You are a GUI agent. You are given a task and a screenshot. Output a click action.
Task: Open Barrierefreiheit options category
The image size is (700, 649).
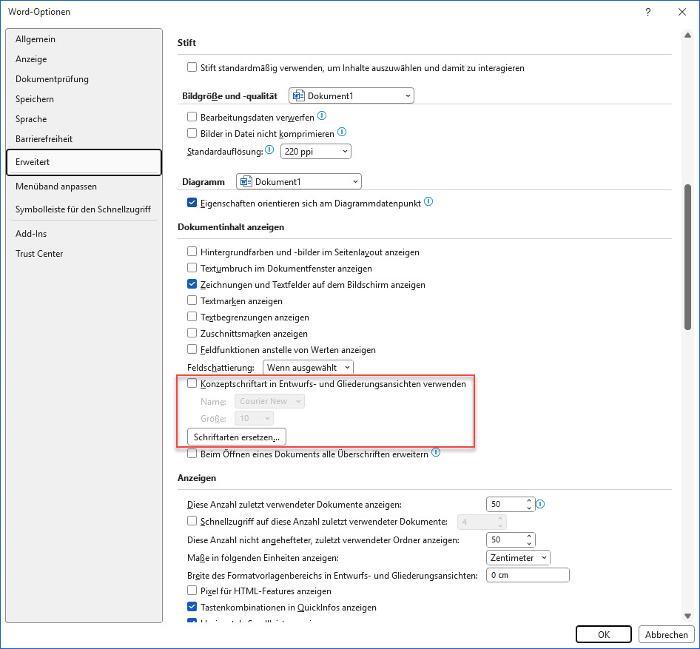[x=84, y=139]
